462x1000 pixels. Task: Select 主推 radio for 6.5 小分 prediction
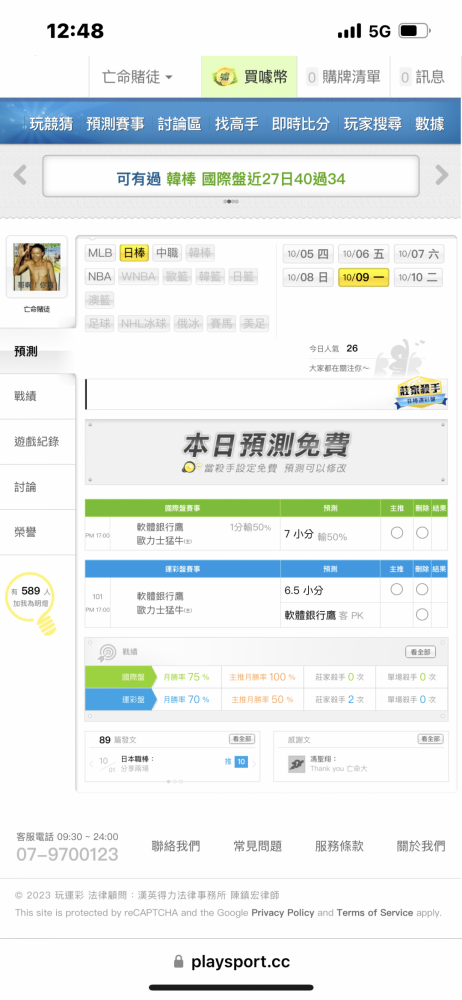(397, 589)
